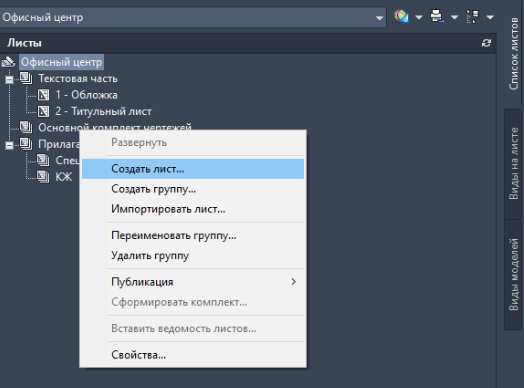
Task: Click the refresh icon in Листы header
Action: coord(486,43)
